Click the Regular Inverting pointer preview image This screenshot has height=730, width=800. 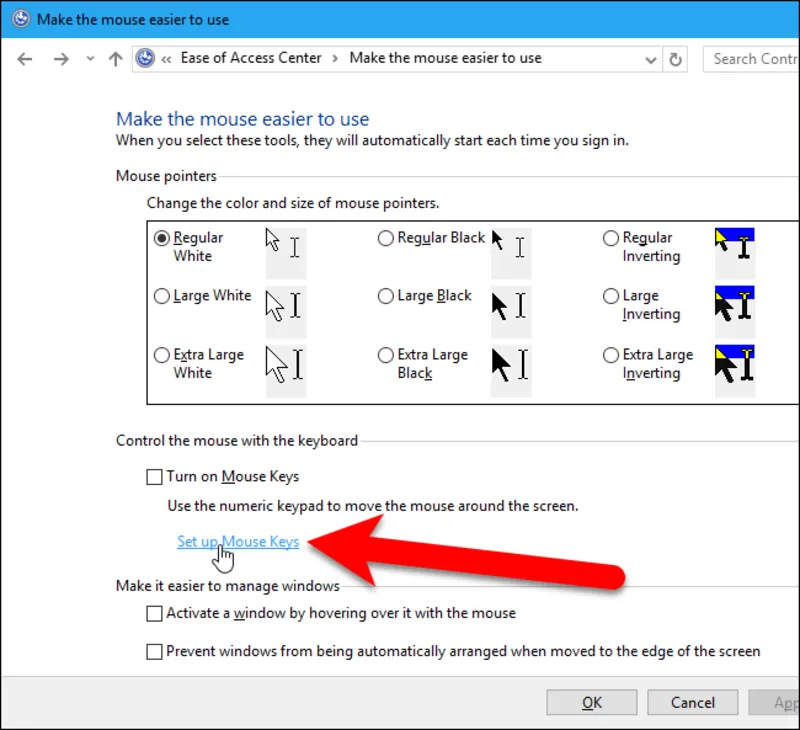pos(735,253)
